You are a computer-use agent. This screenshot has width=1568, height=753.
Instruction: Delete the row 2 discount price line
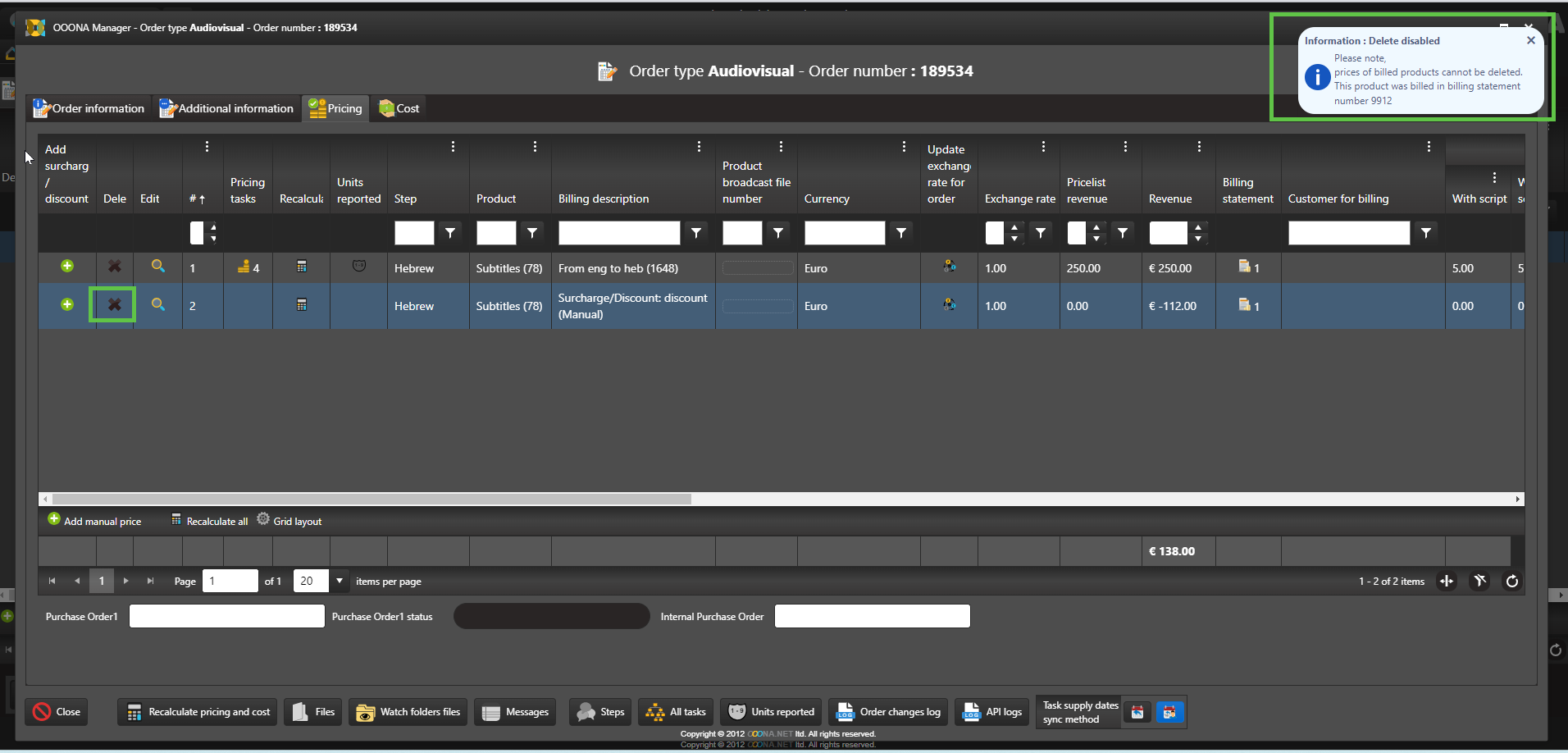click(114, 305)
